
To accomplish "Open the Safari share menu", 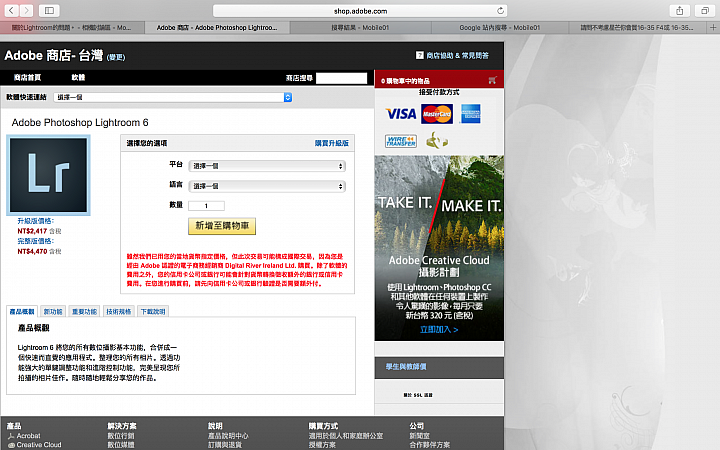I will coord(680,11).
